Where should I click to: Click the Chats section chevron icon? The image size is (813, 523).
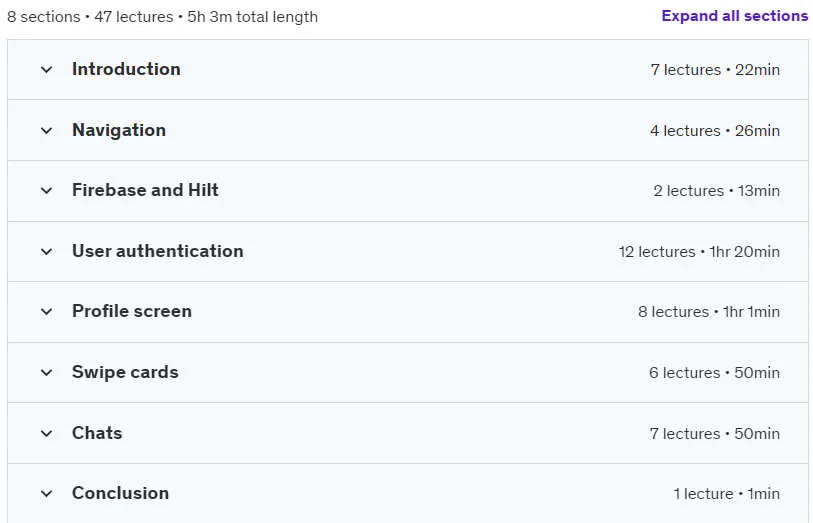click(47, 433)
